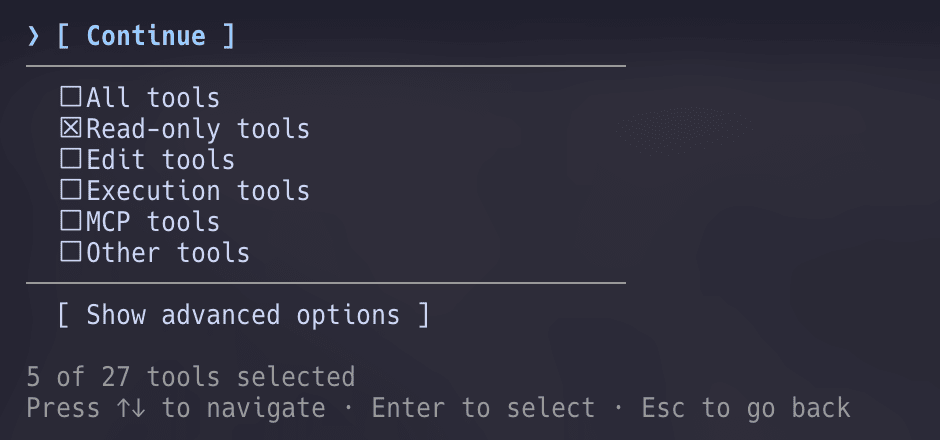Expand Show advanced options
This screenshot has width=940, height=440.
(243, 315)
